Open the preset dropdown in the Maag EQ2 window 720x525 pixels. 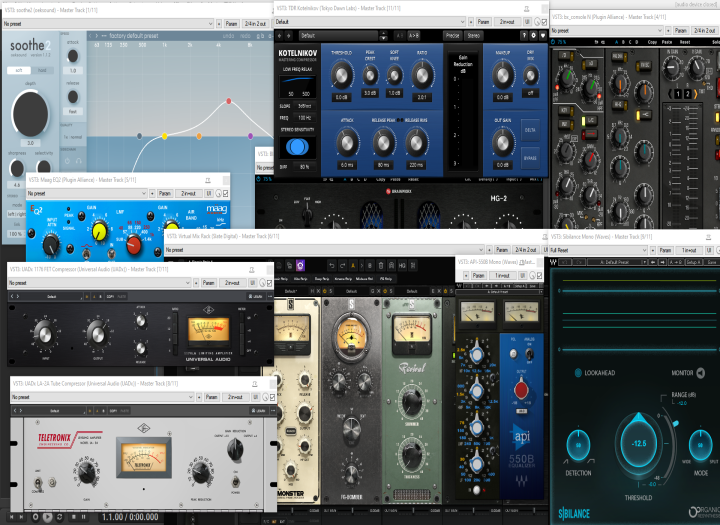87,193
